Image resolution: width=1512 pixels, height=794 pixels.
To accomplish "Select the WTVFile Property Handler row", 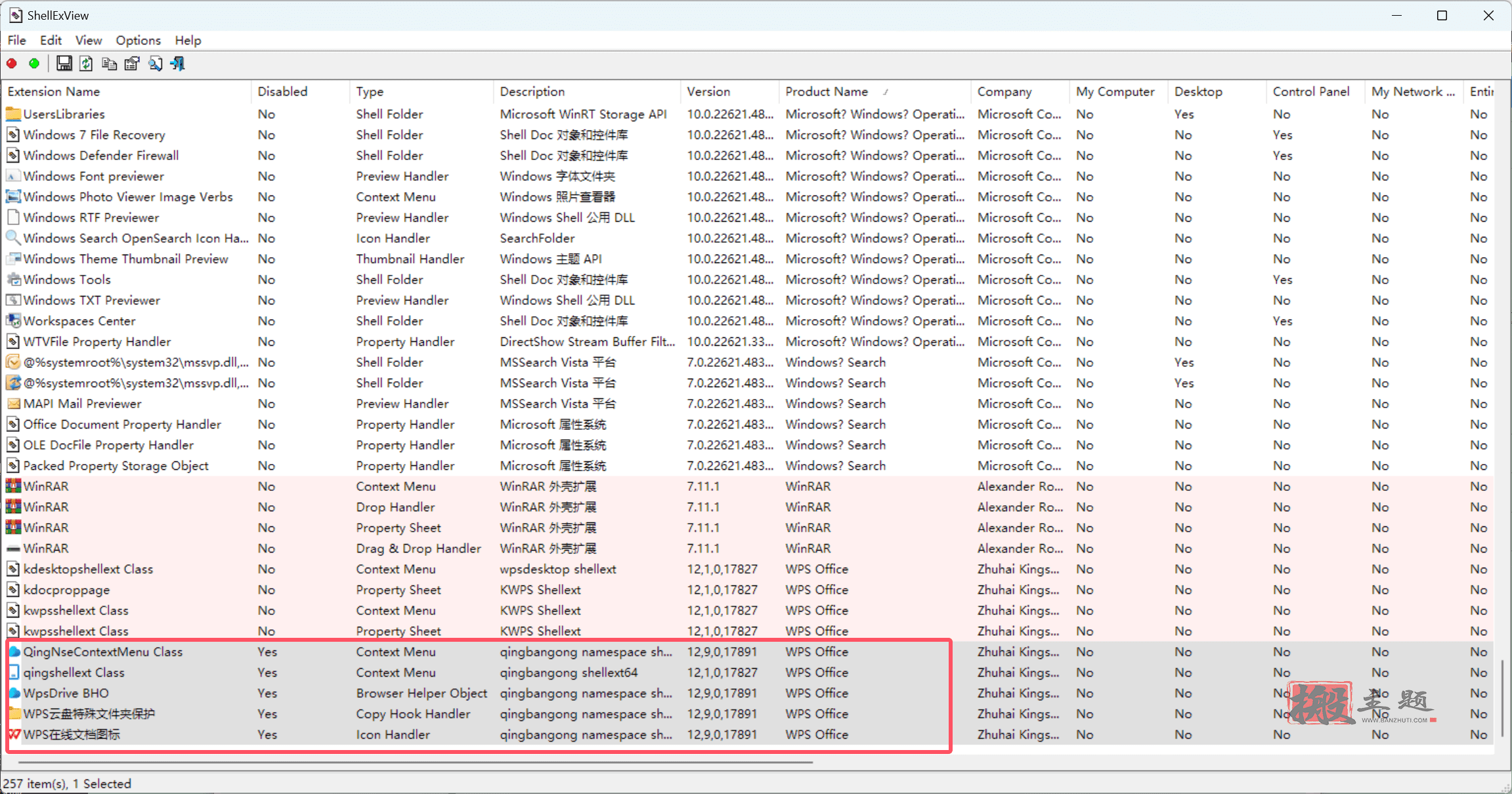I will point(748,342).
